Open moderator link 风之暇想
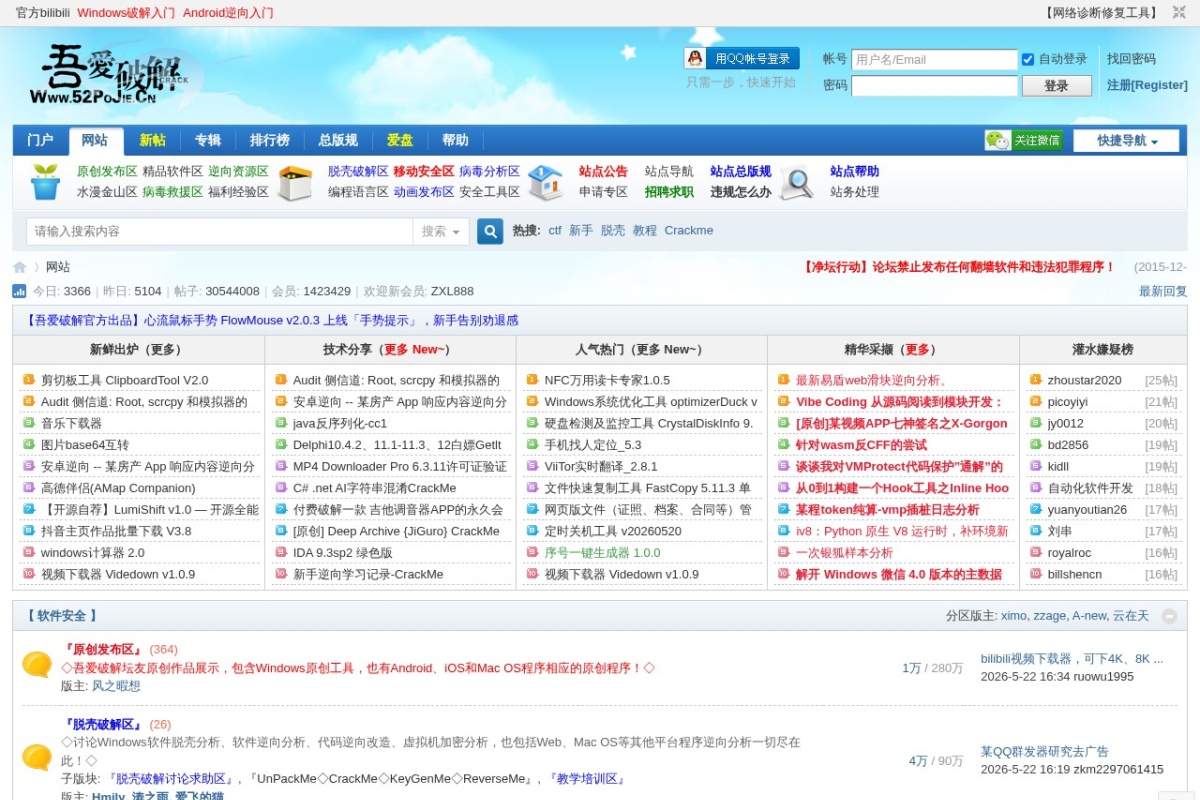1200x800 pixels. tap(116, 686)
